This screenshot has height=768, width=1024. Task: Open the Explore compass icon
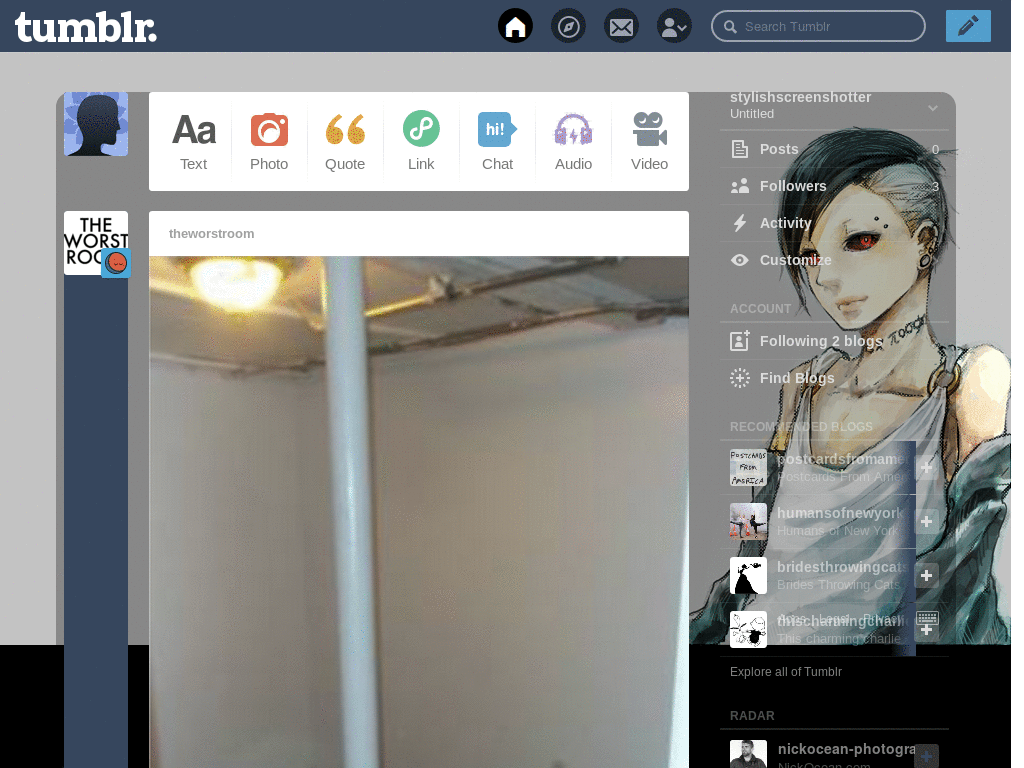coord(568,27)
